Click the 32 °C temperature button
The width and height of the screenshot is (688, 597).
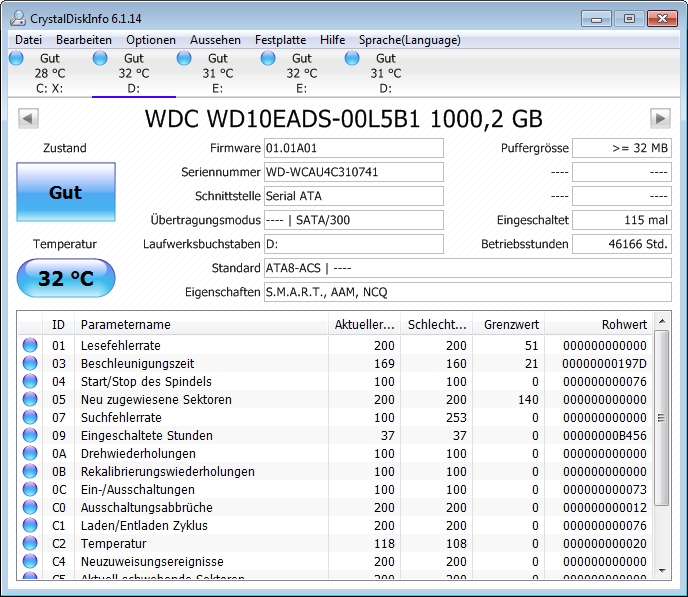(66, 278)
